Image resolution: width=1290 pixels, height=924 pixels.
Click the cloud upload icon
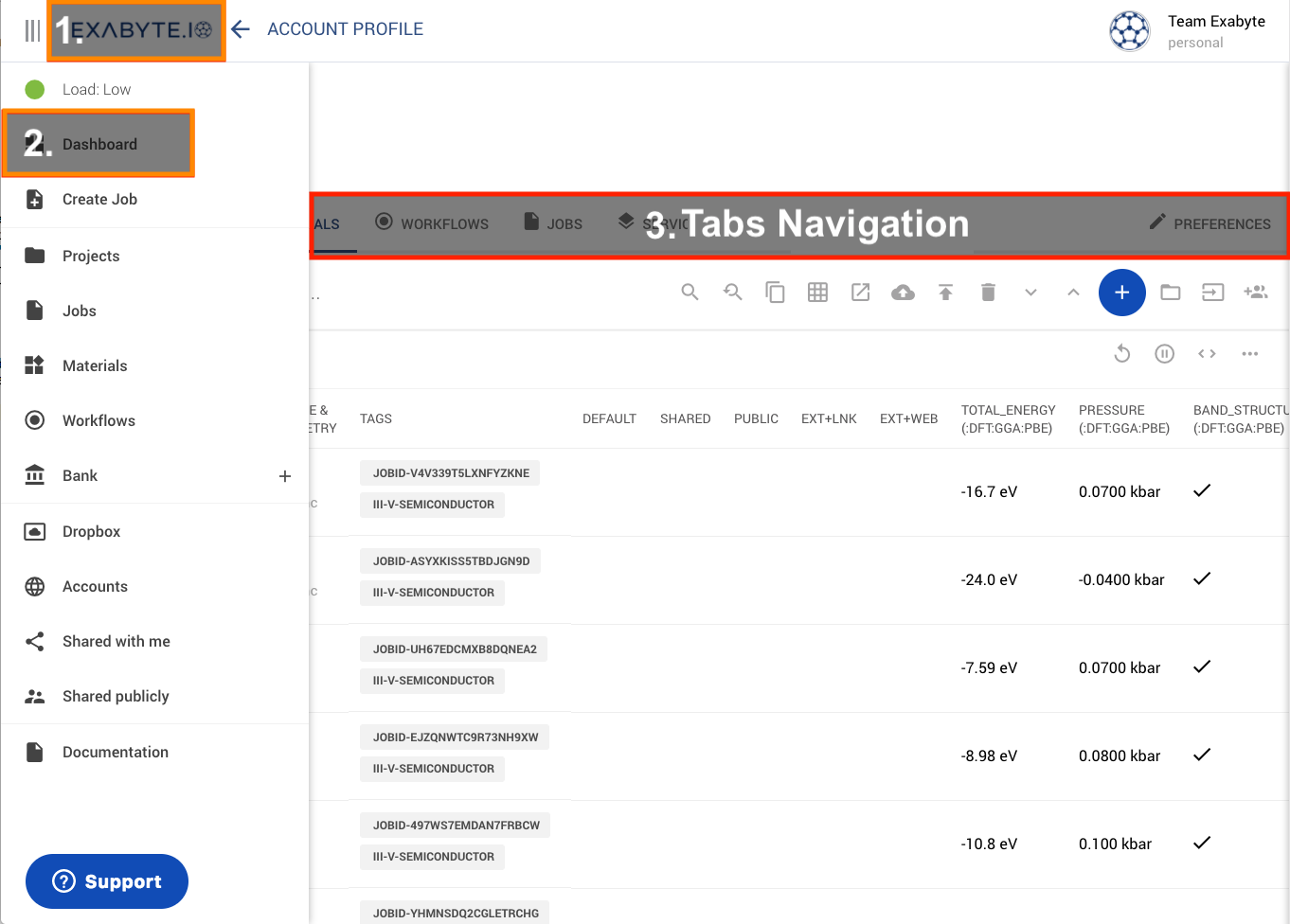pos(903,293)
